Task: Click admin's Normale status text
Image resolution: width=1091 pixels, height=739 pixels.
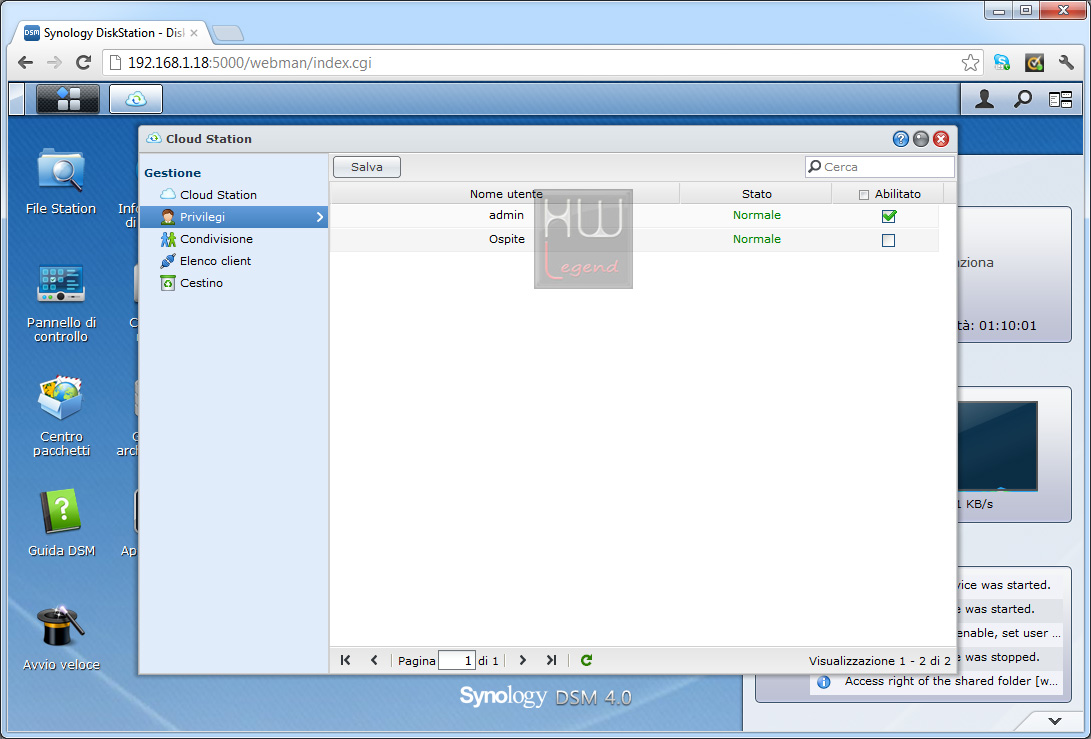Action: [x=756, y=215]
